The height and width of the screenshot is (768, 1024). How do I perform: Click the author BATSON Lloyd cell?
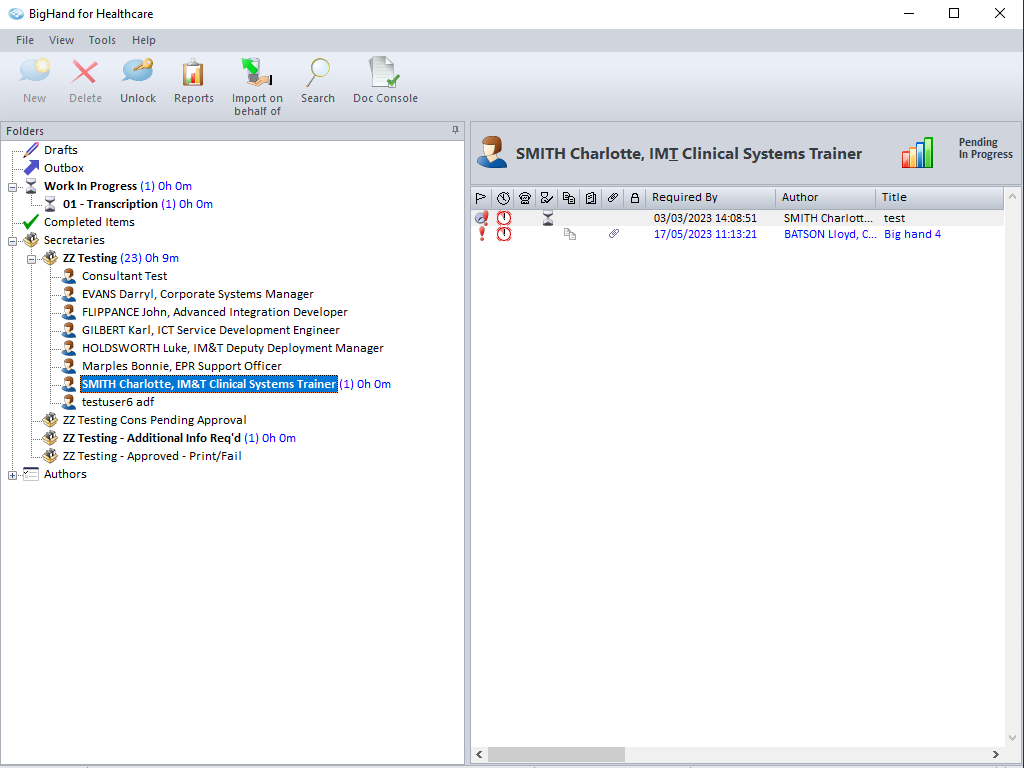pyautogui.click(x=830, y=234)
